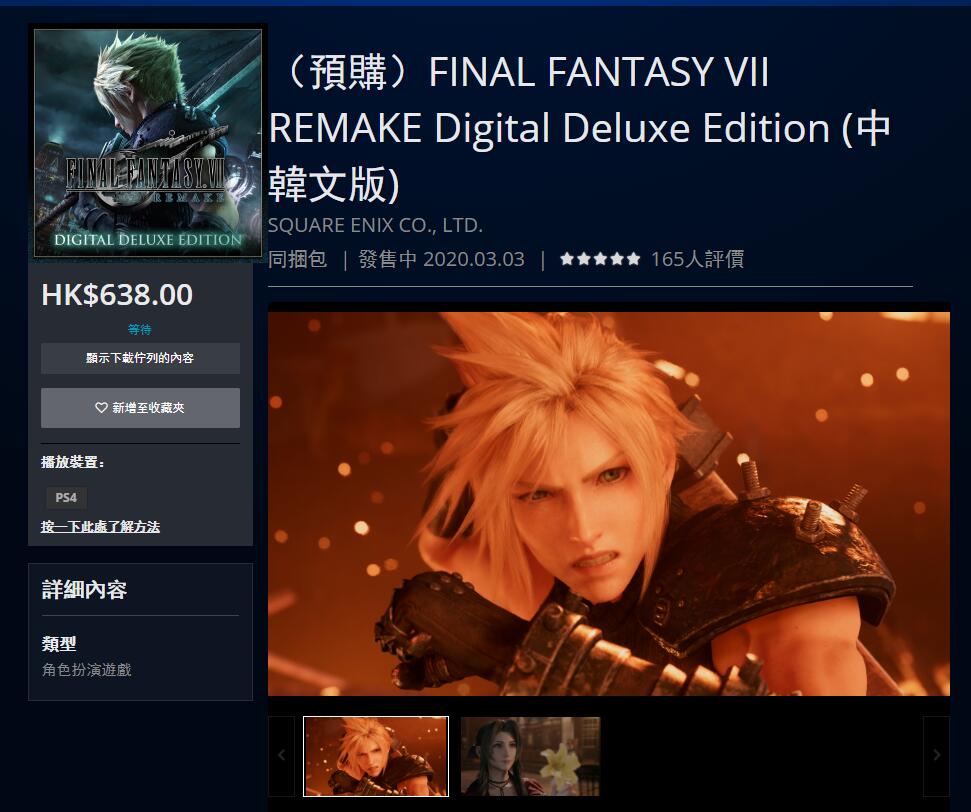Viewport: 971px width, 812px height.
Task: Select the Cloud screenshot thumbnail
Action: click(376, 756)
